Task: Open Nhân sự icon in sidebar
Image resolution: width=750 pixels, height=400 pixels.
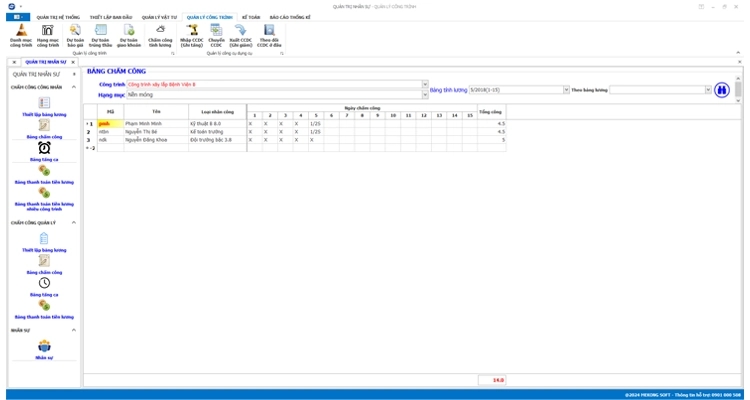Action: 44,347
